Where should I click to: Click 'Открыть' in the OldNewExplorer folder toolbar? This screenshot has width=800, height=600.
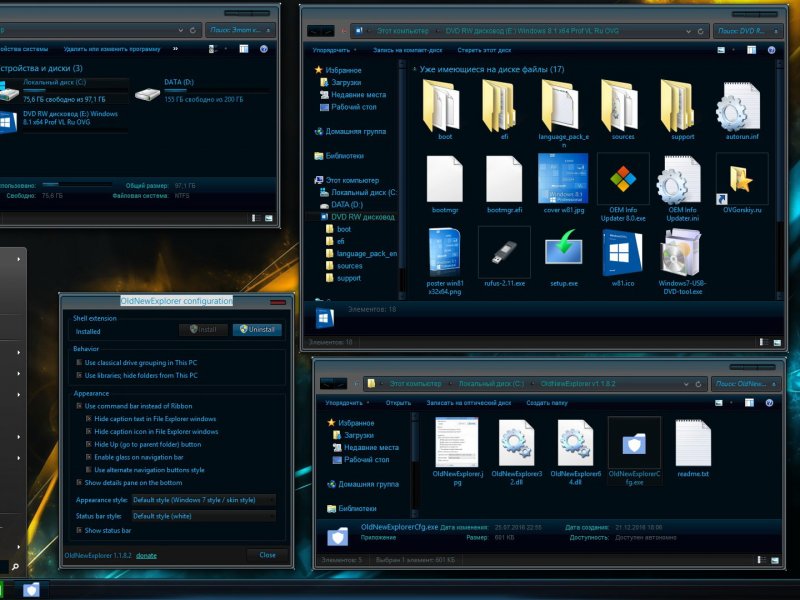click(398, 403)
